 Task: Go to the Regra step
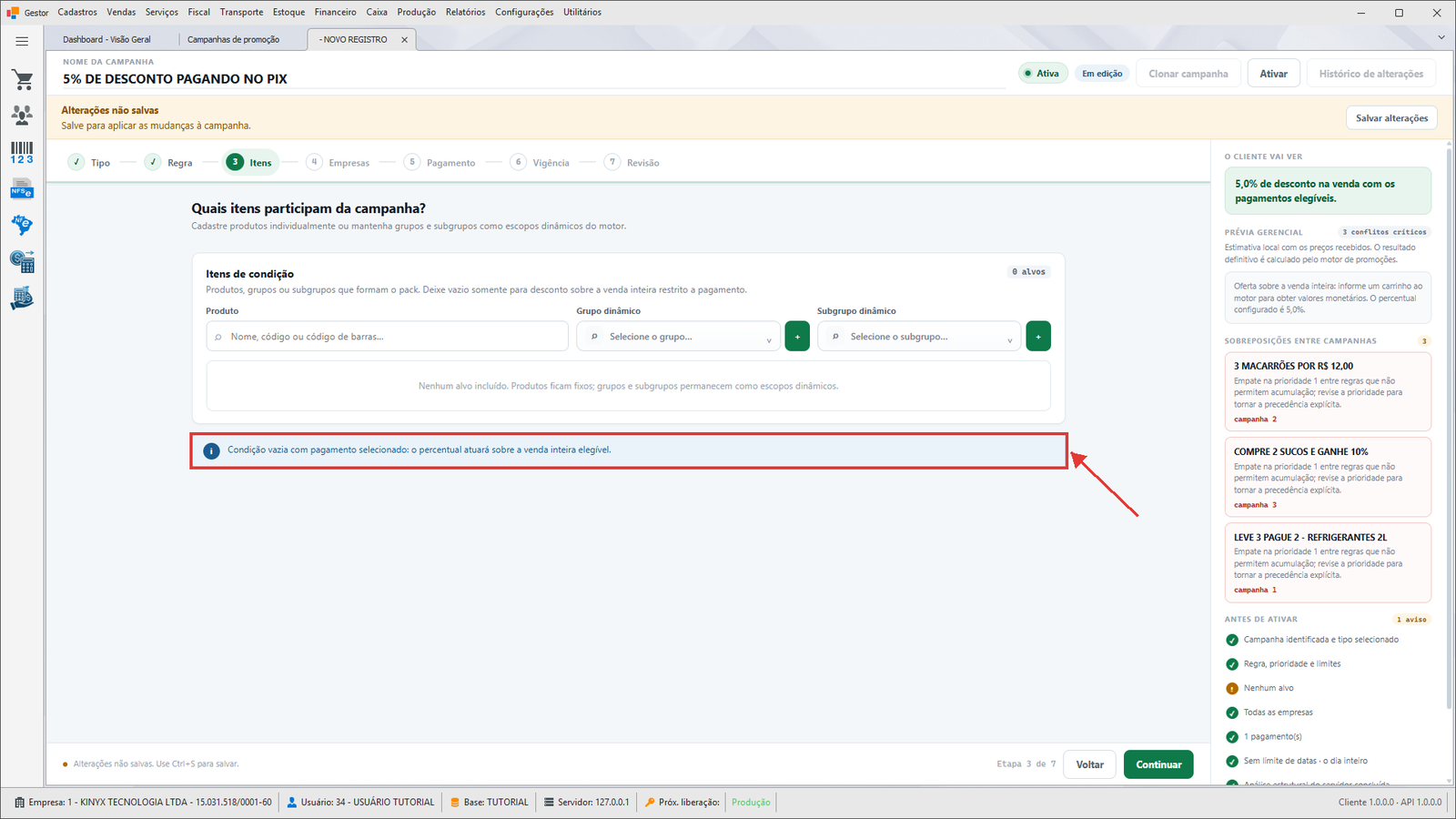(169, 162)
